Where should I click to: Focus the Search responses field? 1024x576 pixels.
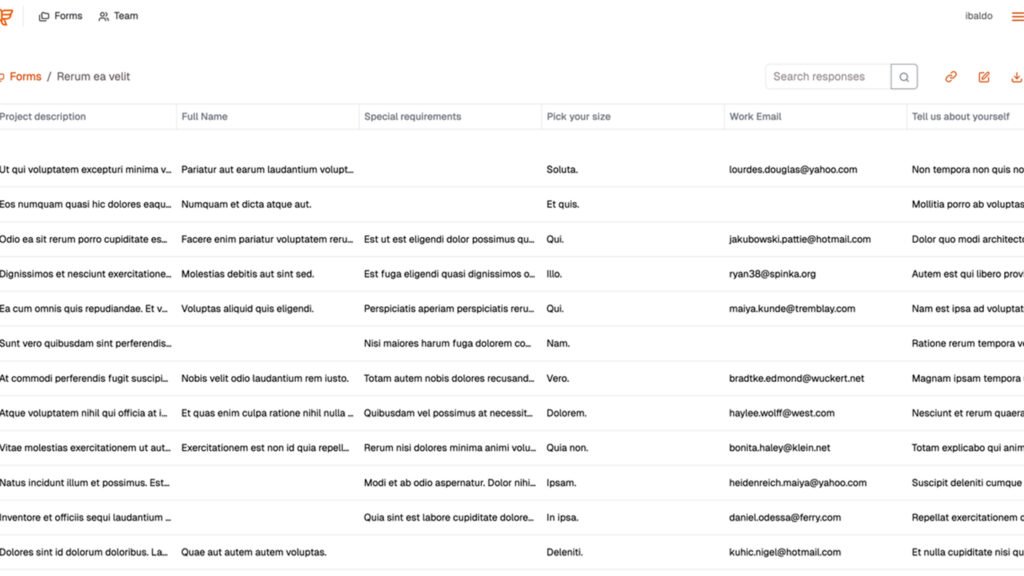(827, 77)
